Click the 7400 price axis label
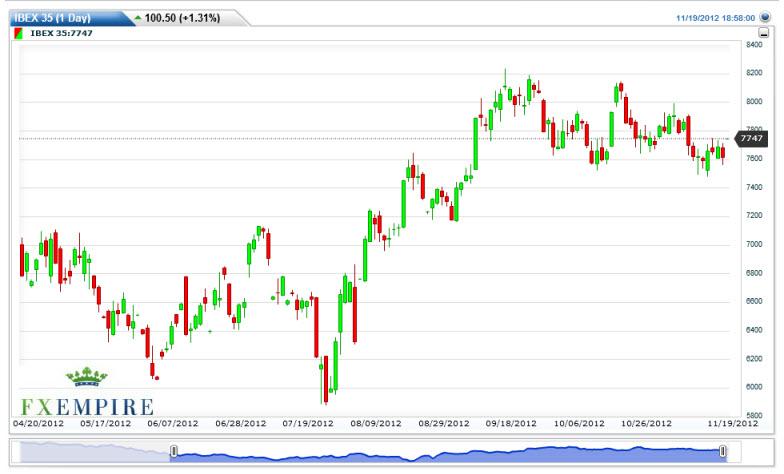This screenshot has height=474, width=784. 754,187
